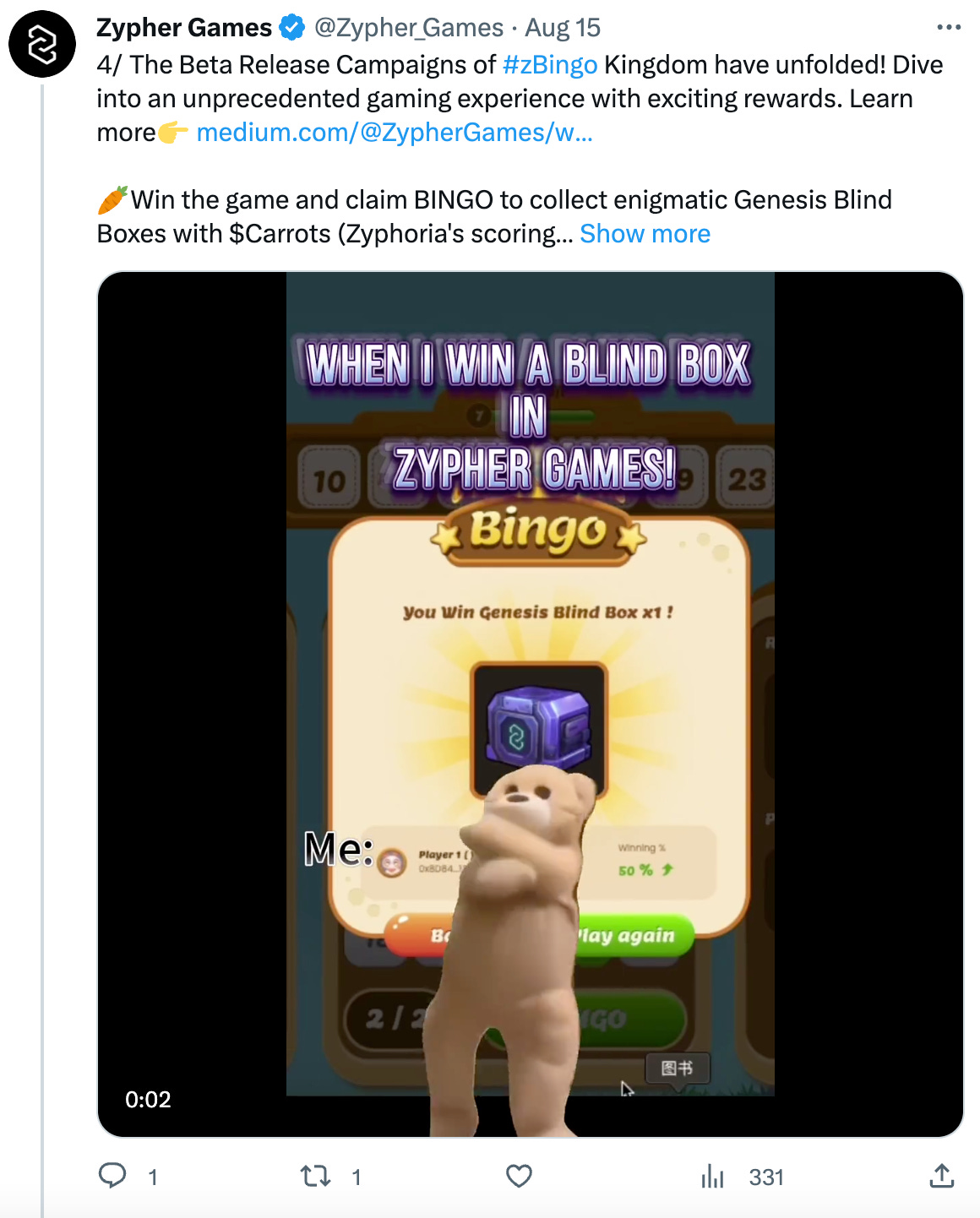
Task: Open the @Zypher_Games handle
Action: 409,28
